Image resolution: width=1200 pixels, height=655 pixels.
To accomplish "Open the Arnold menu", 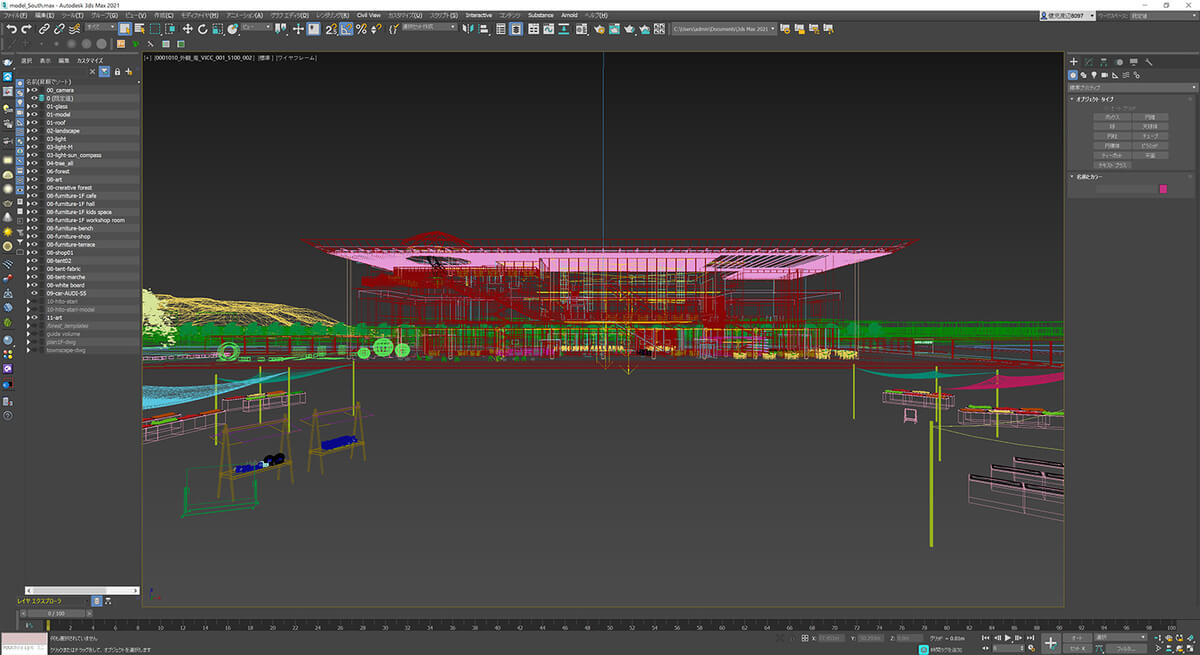I will coord(569,16).
